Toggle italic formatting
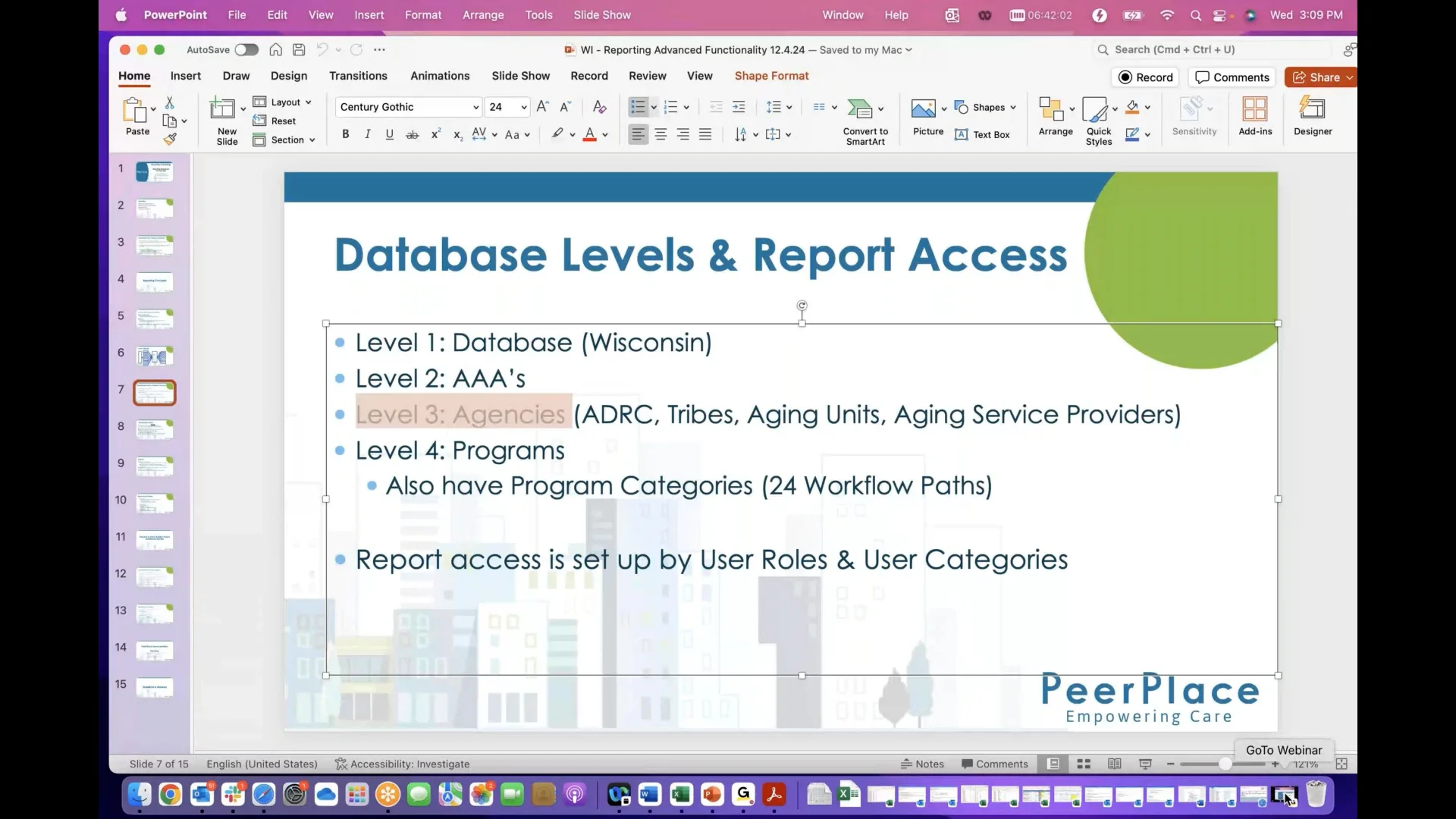 pyautogui.click(x=368, y=134)
